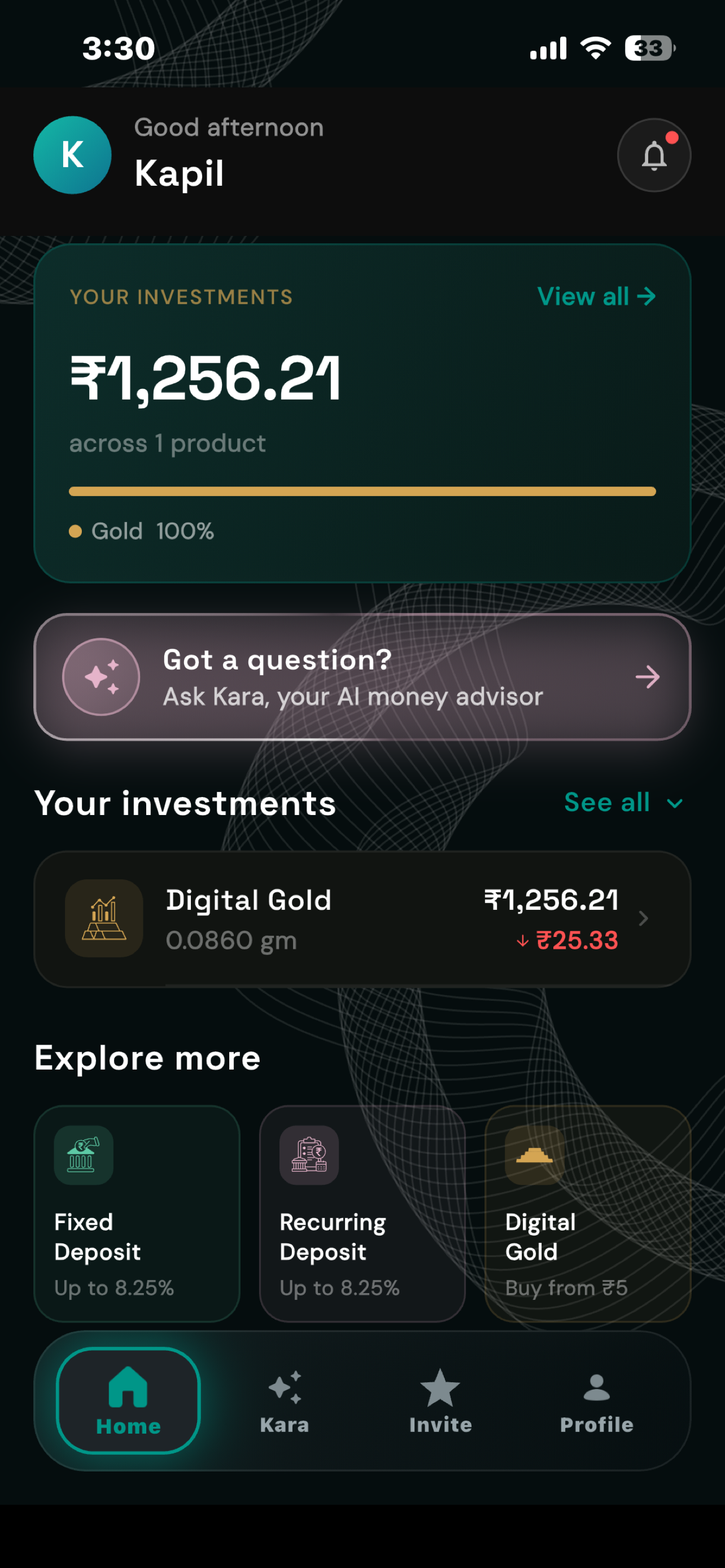This screenshot has width=725, height=1568.
Task: Open Recurring Deposit Up to 8.25% card
Action: [x=362, y=1213]
